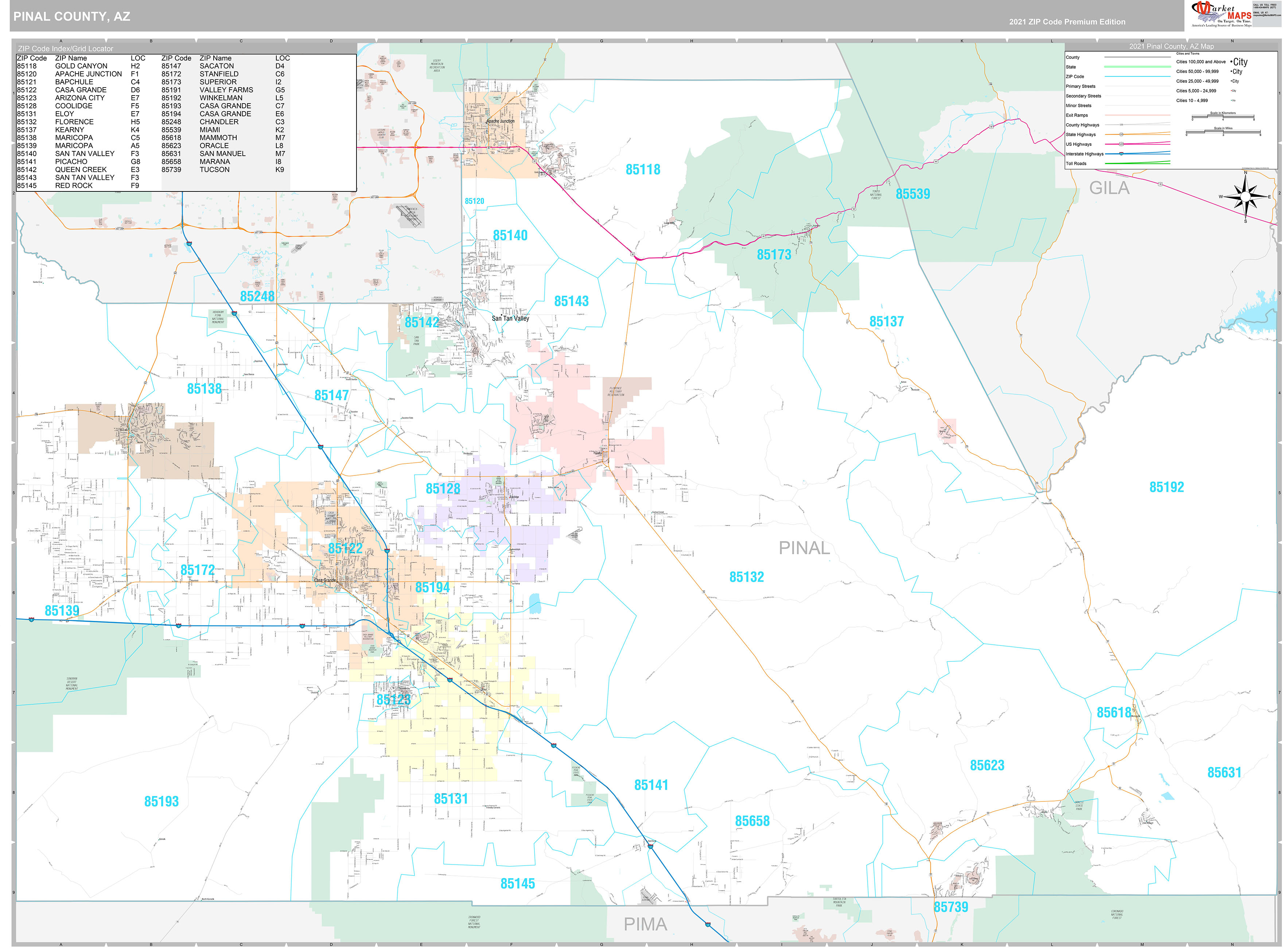
Task: Select the STANFIELD index row
Action: coord(223,74)
